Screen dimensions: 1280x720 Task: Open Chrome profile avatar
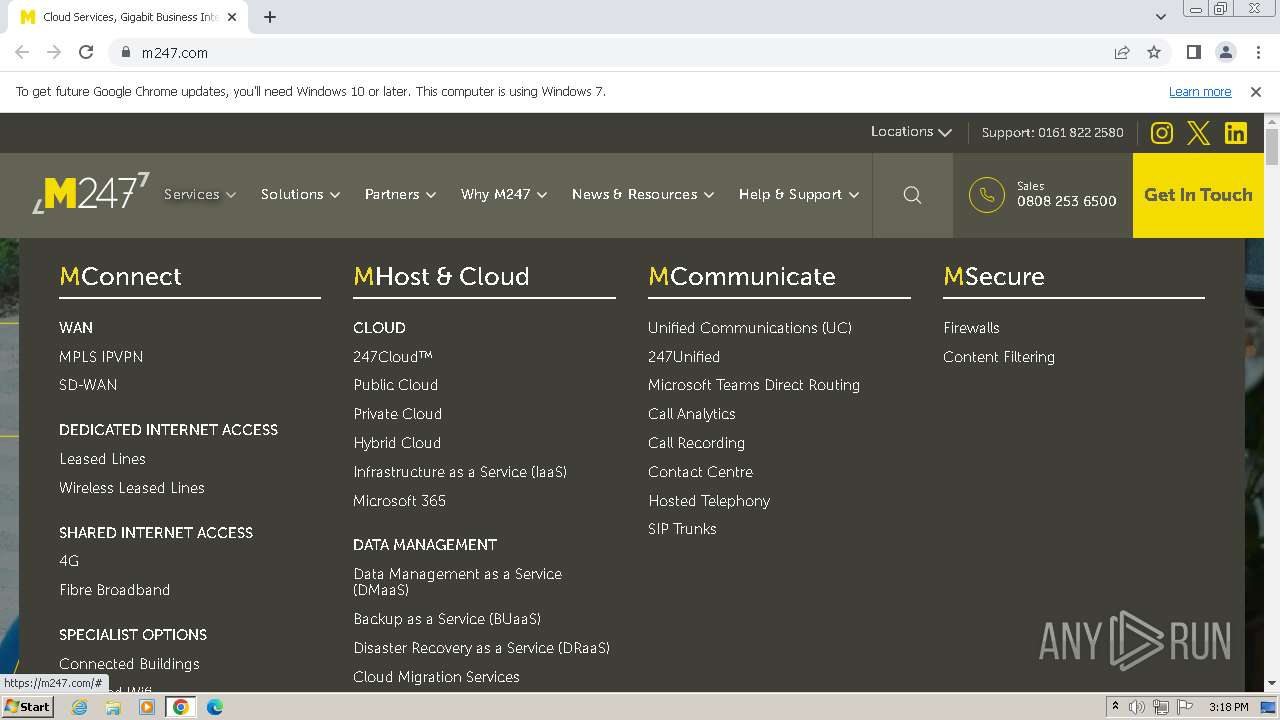tap(1225, 52)
